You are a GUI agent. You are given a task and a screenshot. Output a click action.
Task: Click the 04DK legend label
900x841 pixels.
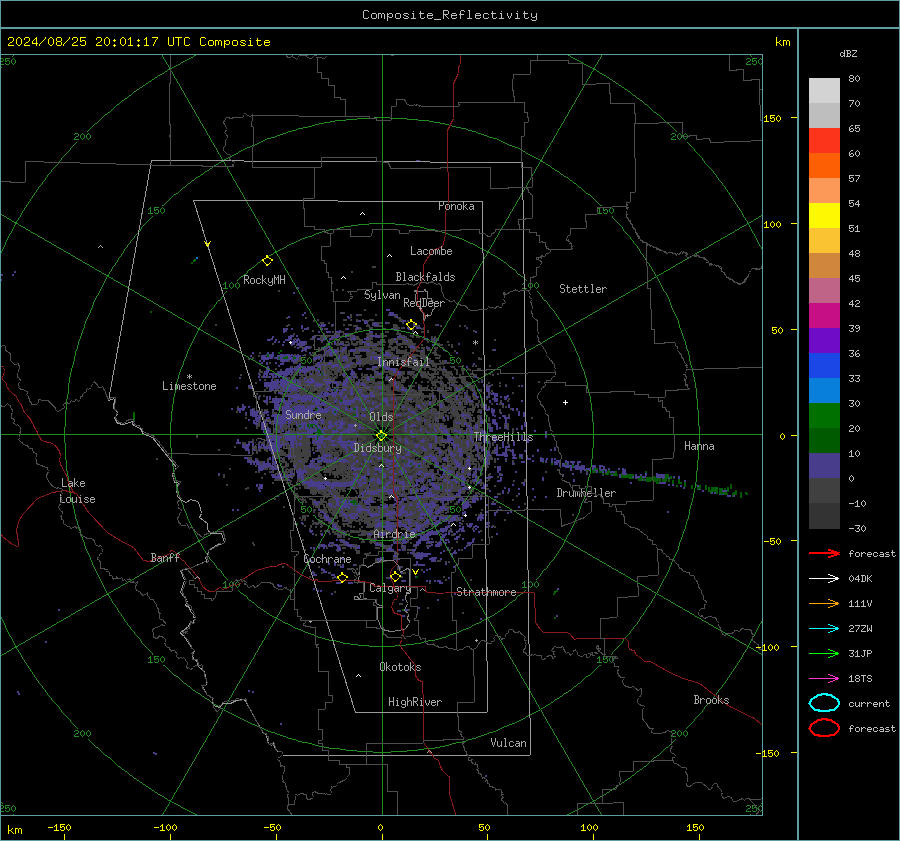tap(860, 578)
